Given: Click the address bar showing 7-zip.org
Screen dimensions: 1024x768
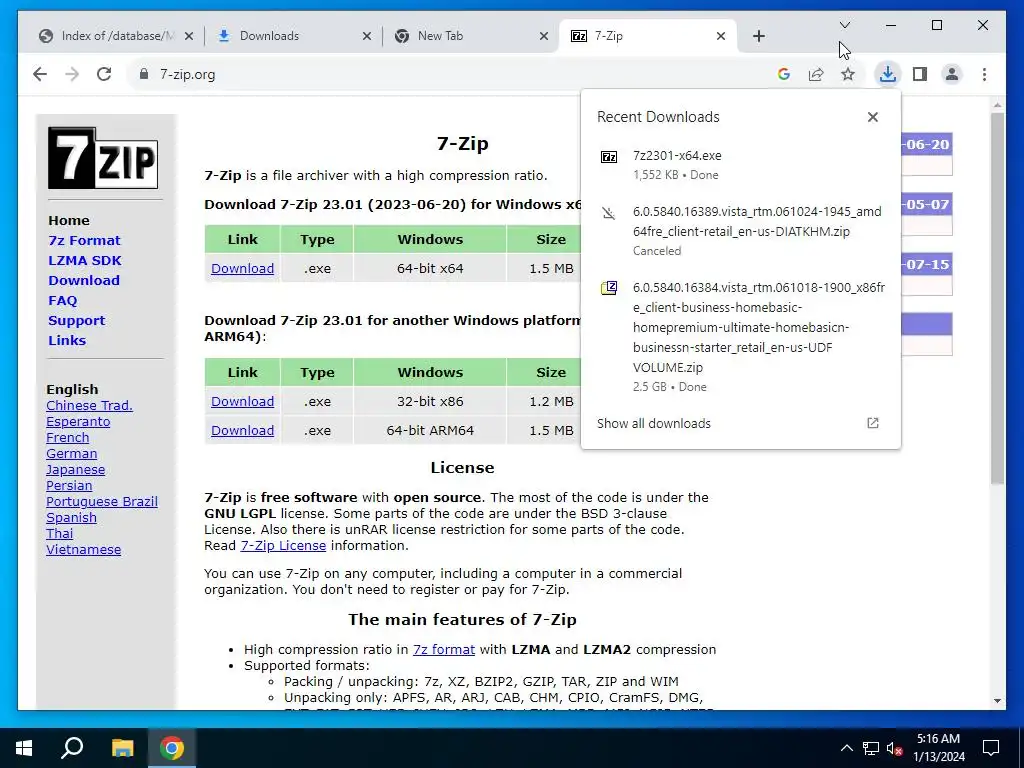Looking at the screenshot, I should [451, 74].
